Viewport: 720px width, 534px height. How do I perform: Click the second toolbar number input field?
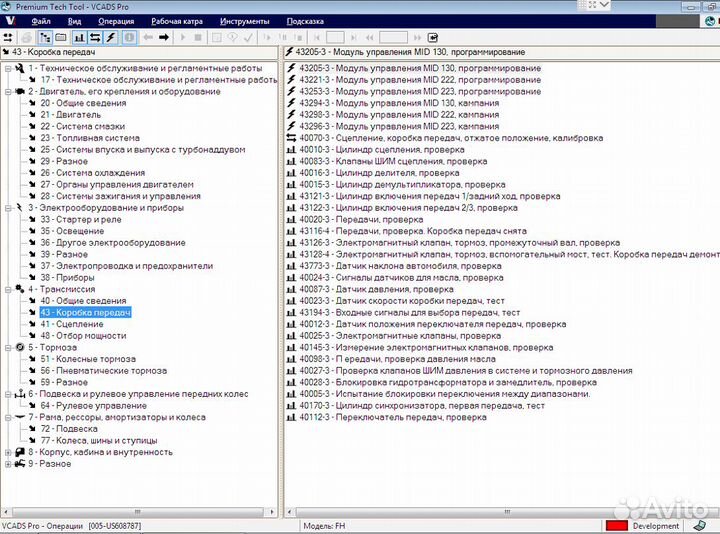point(394,38)
